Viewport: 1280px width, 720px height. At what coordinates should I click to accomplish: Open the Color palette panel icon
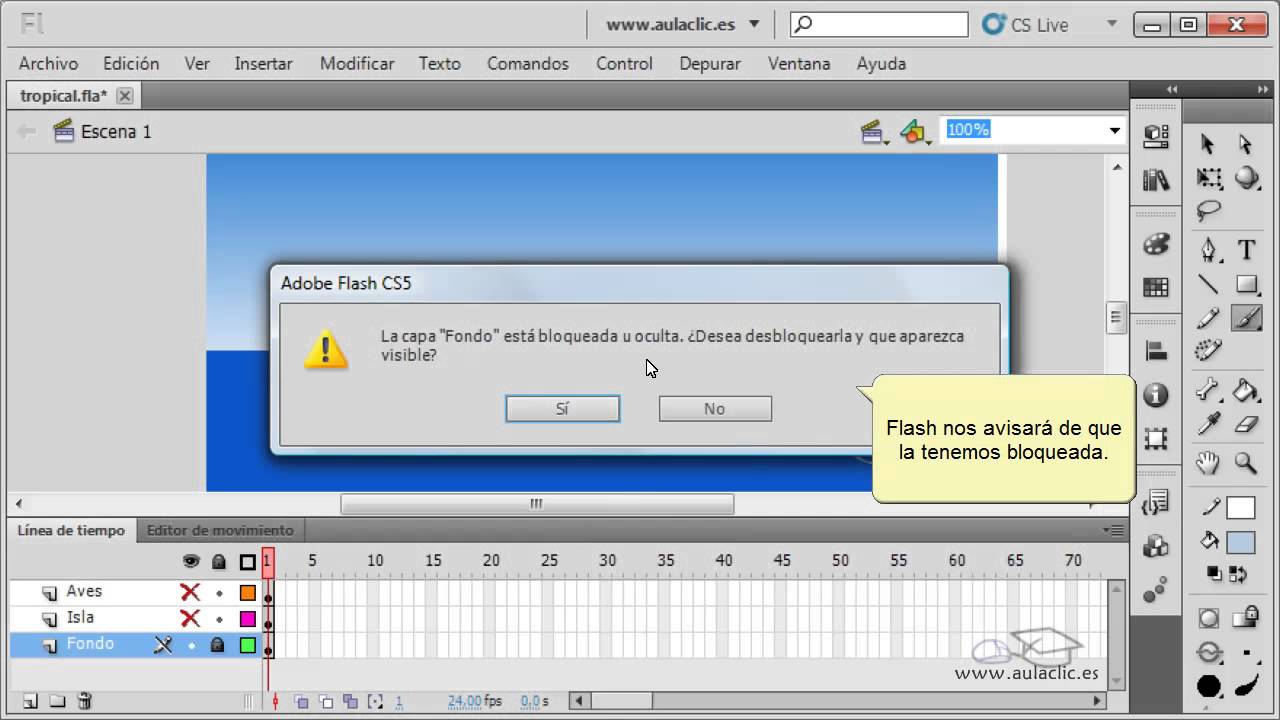coord(1156,245)
